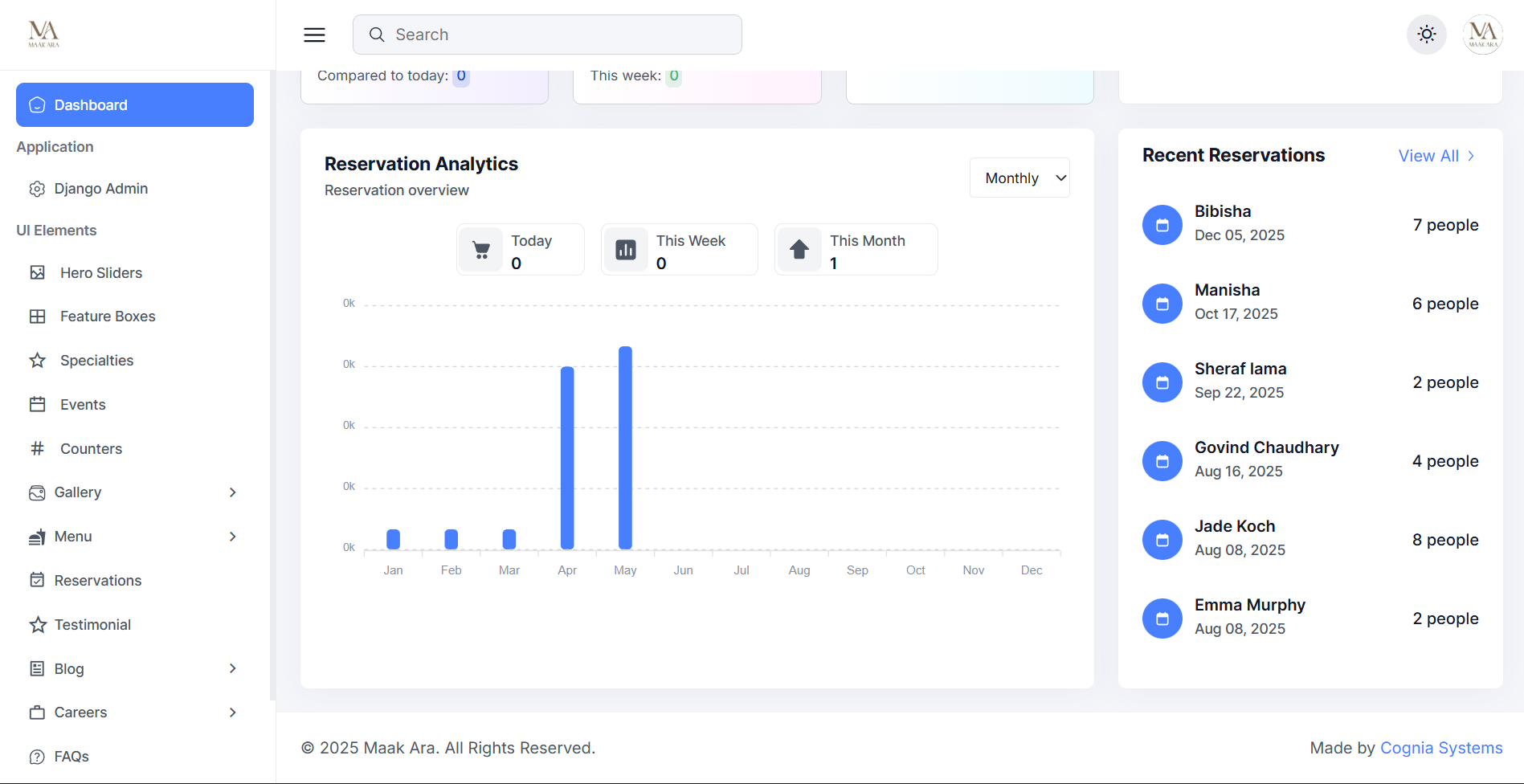Toggle the light/dark theme sun icon
Image resolution: width=1524 pixels, height=784 pixels.
pyautogui.click(x=1426, y=34)
